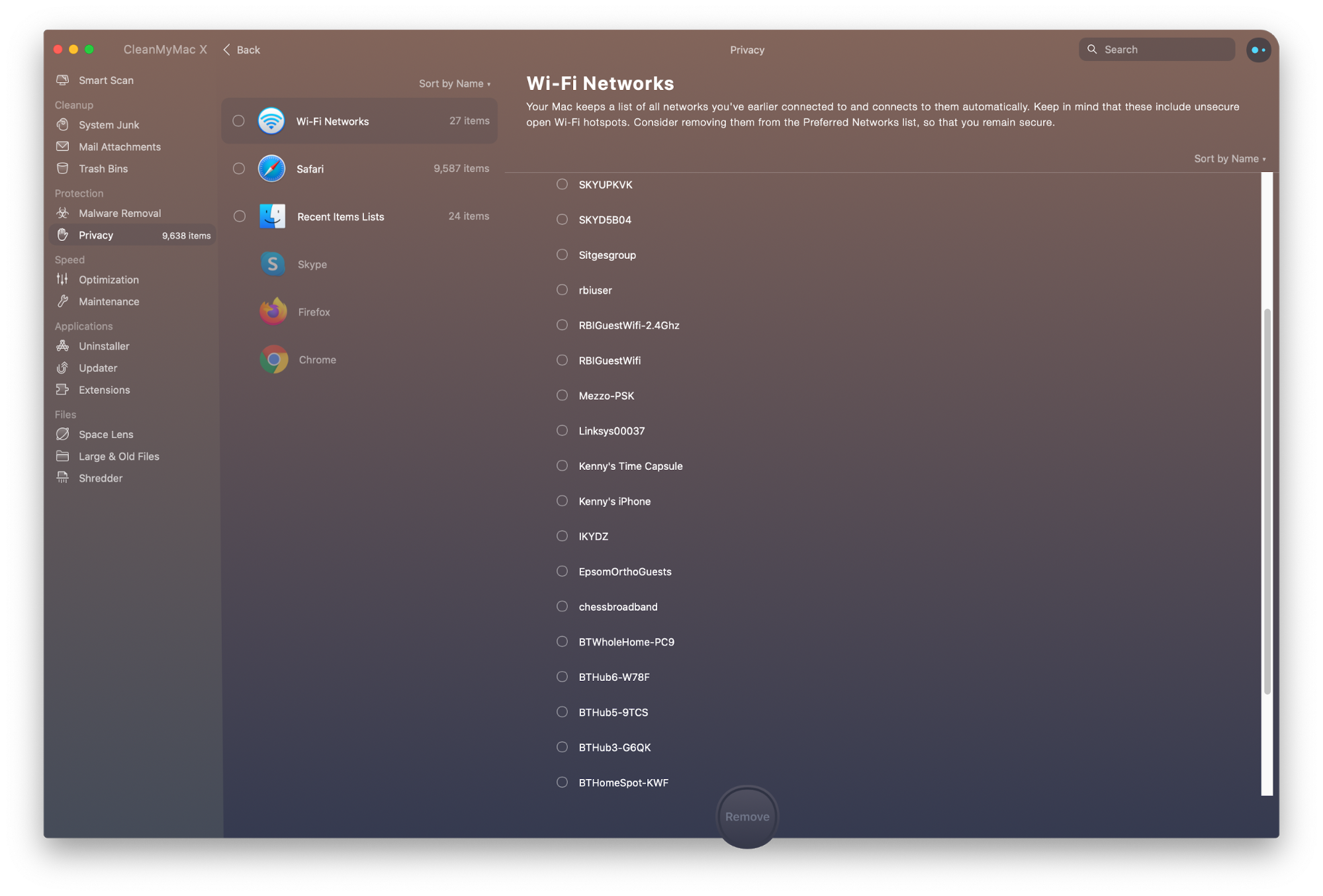Image resolution: width=1323 pixels, height=896 pixels.
Task: Check the Kenny's iPhone network
Action: 562,501
